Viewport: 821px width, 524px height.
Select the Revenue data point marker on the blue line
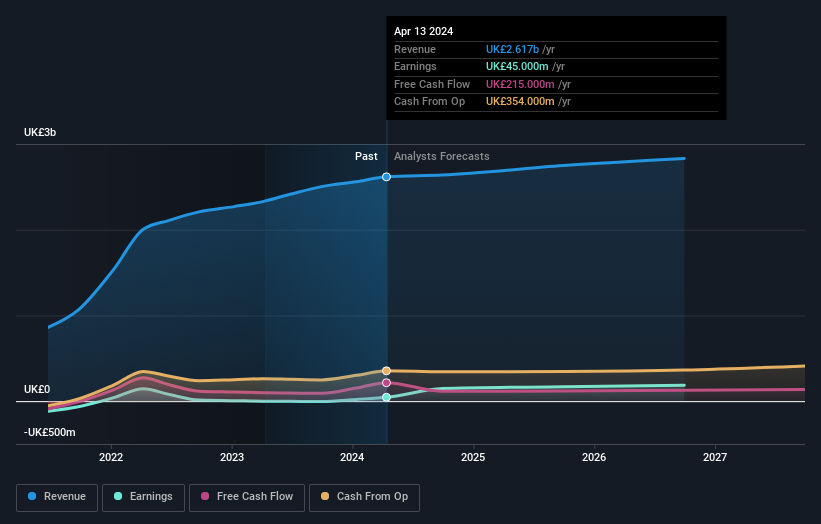(386, 177)
